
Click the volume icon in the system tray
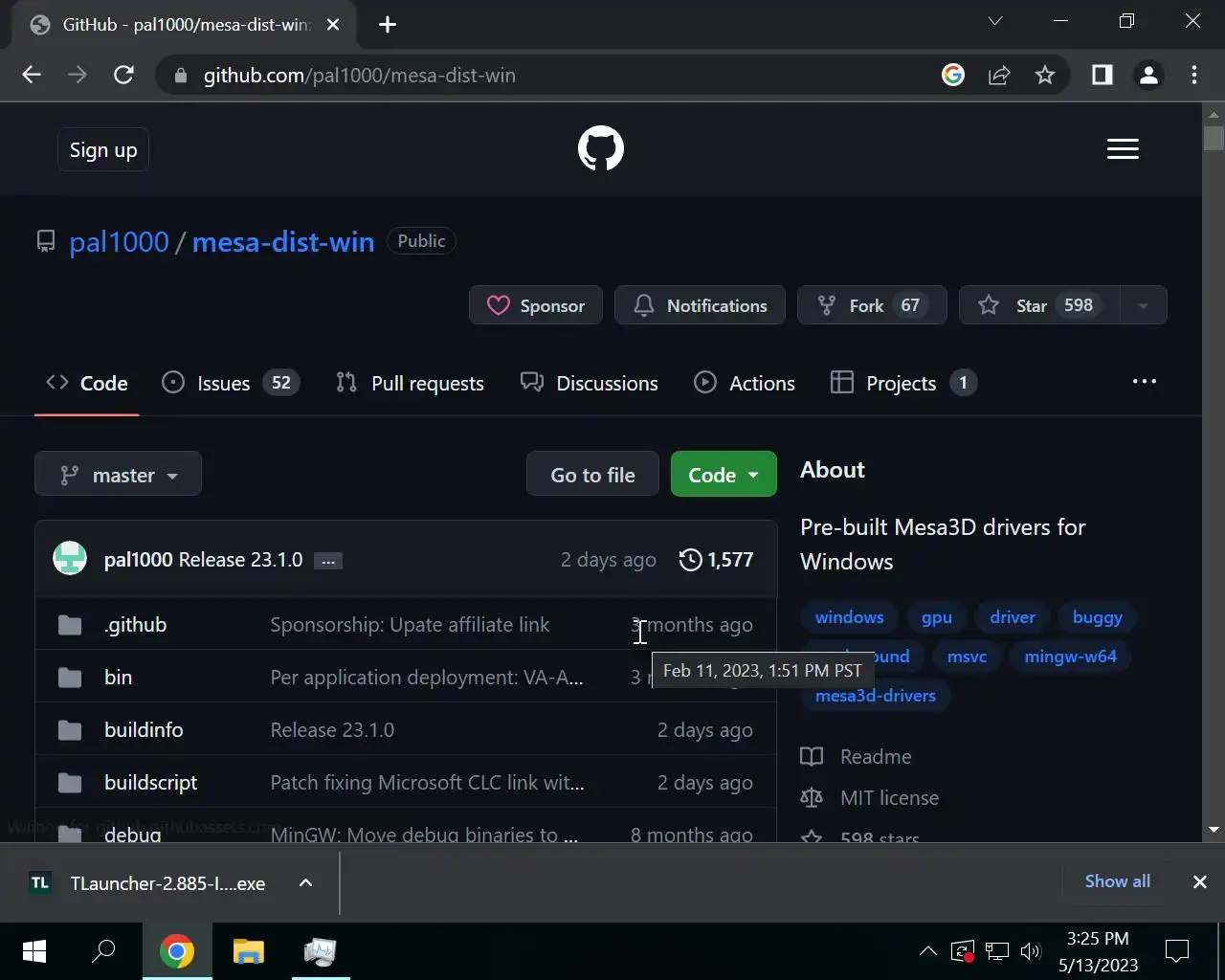tap(1031, 951)
